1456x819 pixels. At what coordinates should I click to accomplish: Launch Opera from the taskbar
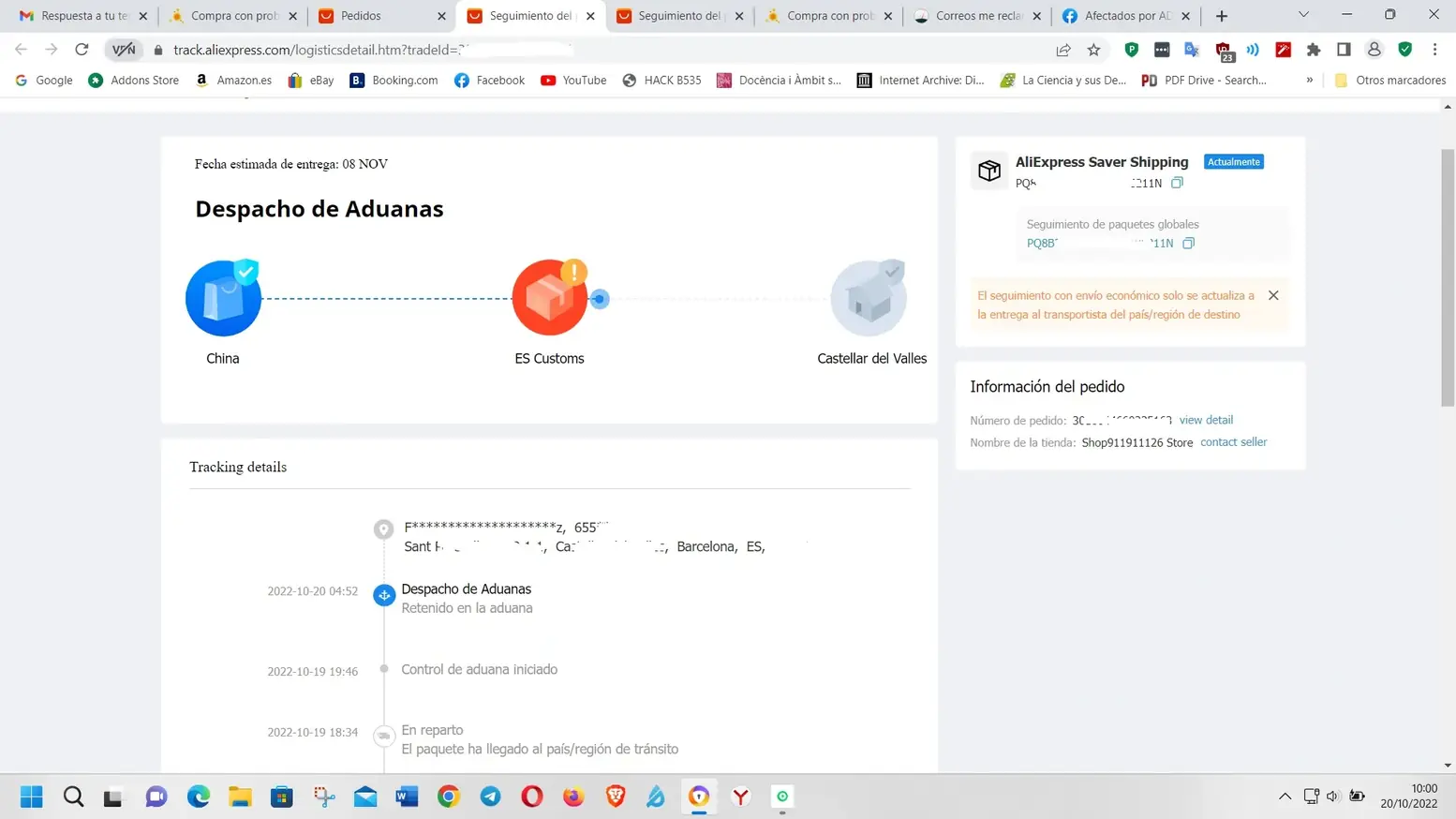pyautogui.click(x=532, y=797)
